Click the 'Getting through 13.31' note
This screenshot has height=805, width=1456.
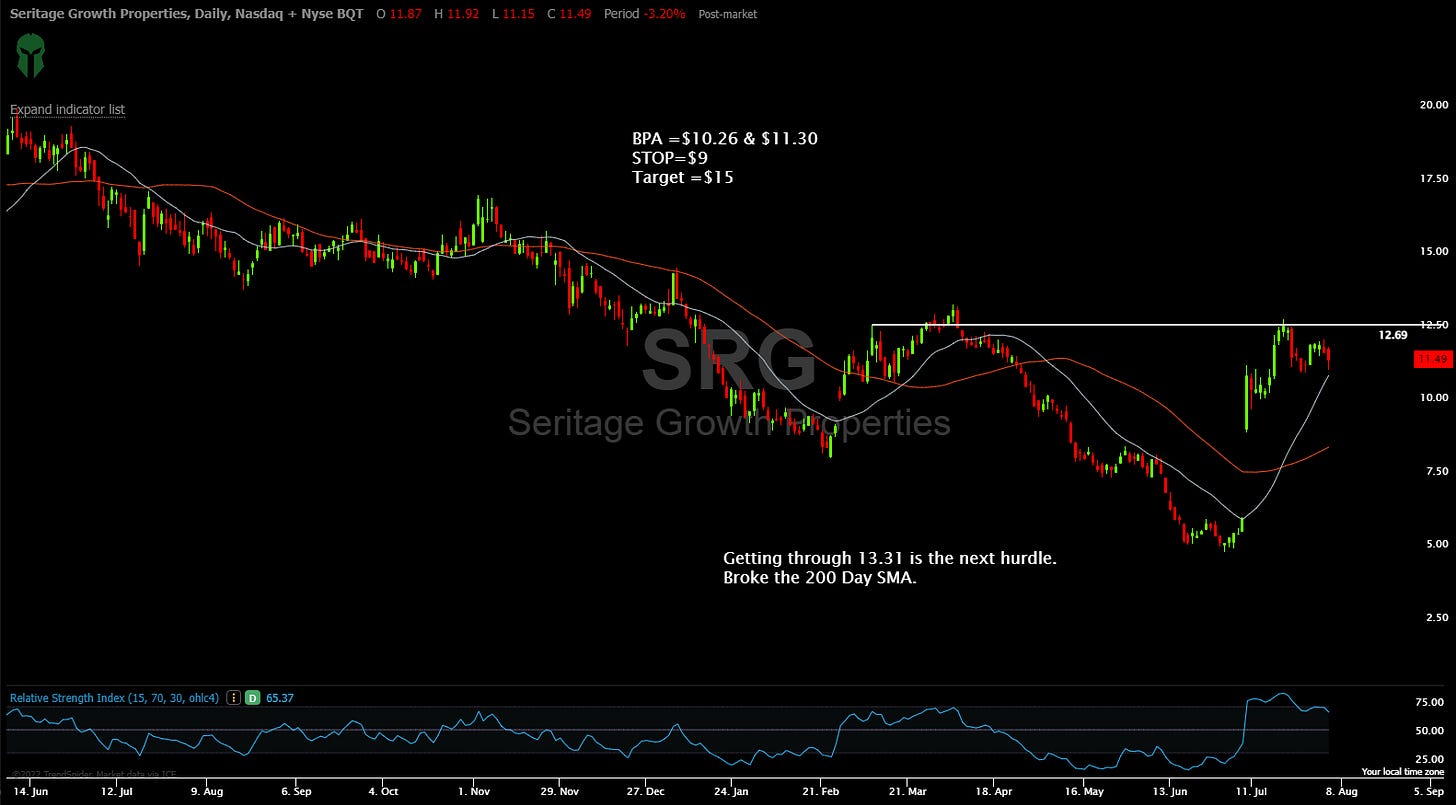click(890, 558)
